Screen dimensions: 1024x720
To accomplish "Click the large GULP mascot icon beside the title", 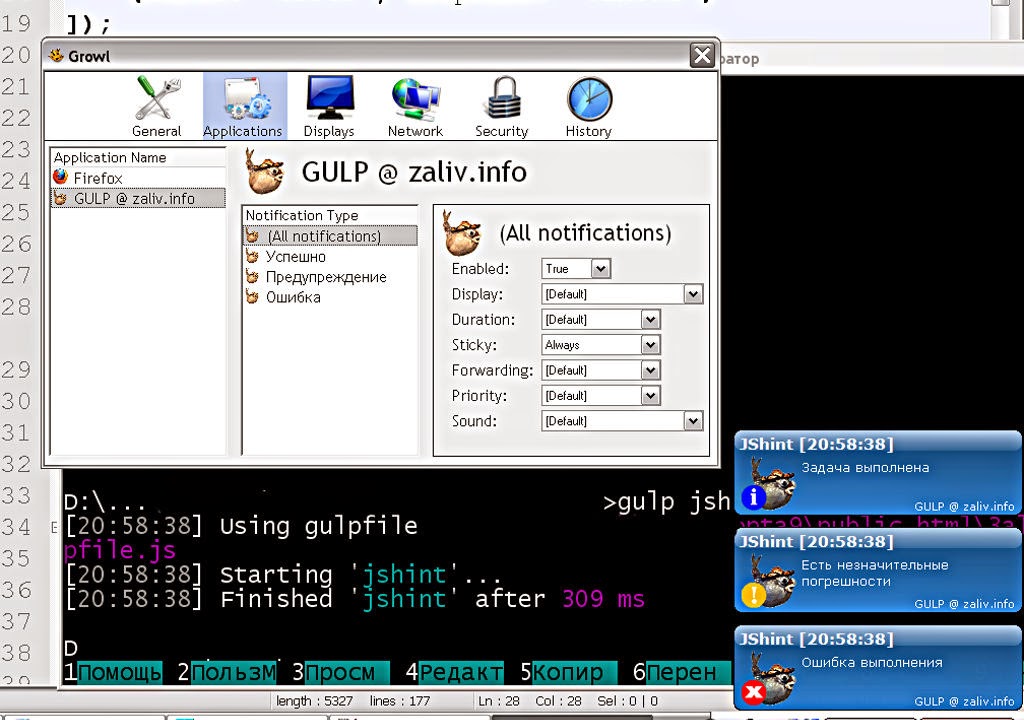I will 264,171.
